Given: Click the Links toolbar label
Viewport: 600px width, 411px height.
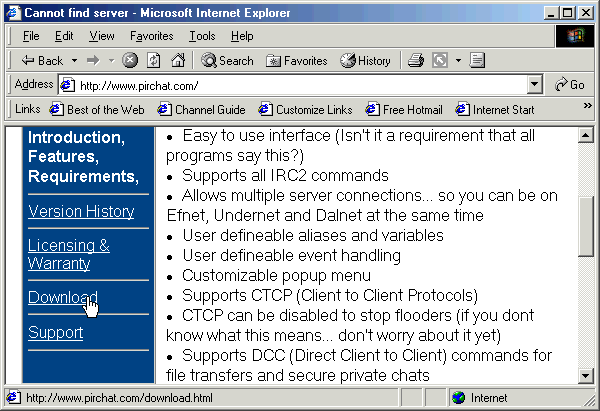Looking at the screenshot, I should pos(28,109).
